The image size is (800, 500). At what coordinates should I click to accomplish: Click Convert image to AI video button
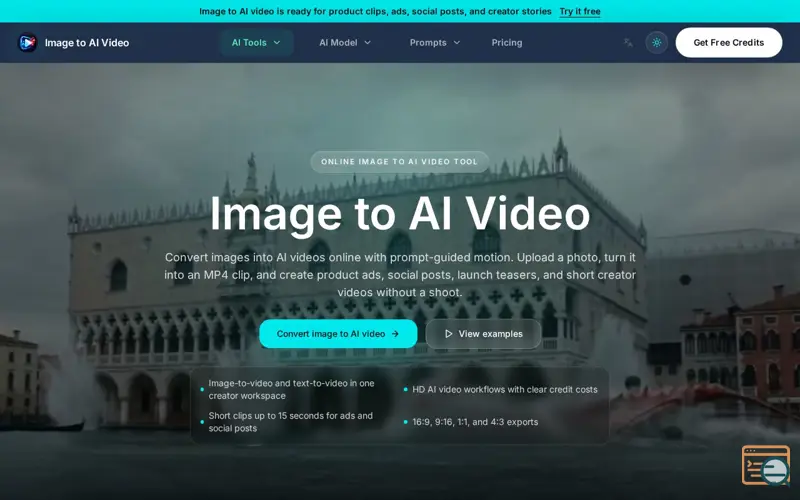click(338, 334)
